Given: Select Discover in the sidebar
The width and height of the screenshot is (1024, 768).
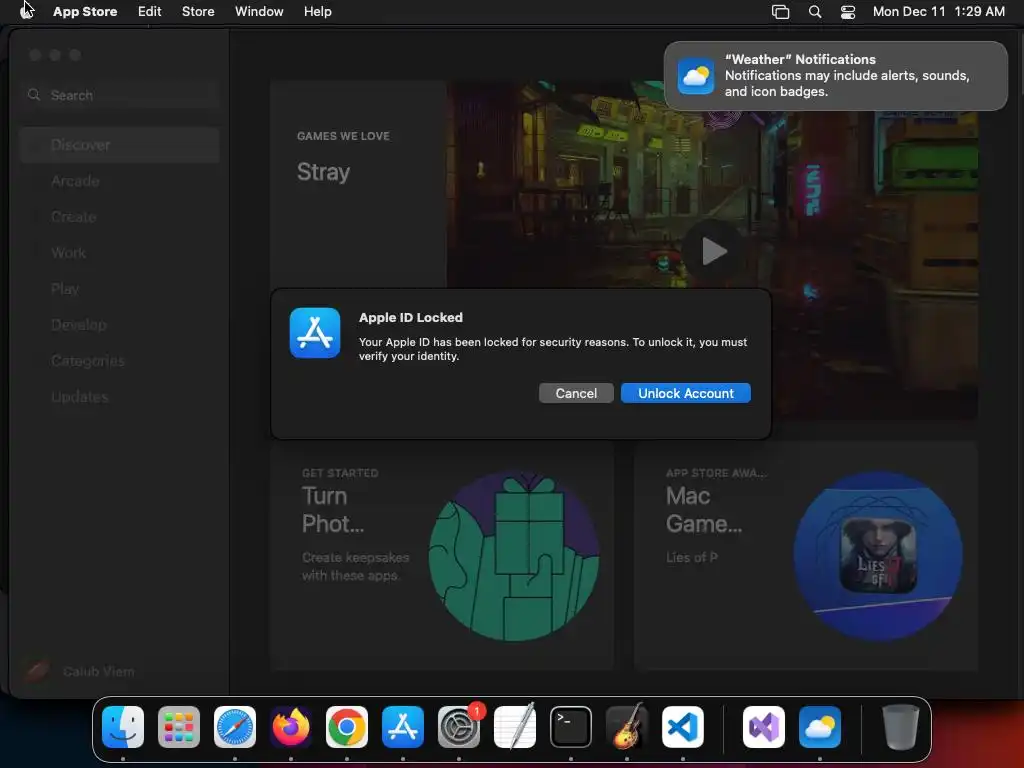Looking at the screenshot, I should point(120,145).
